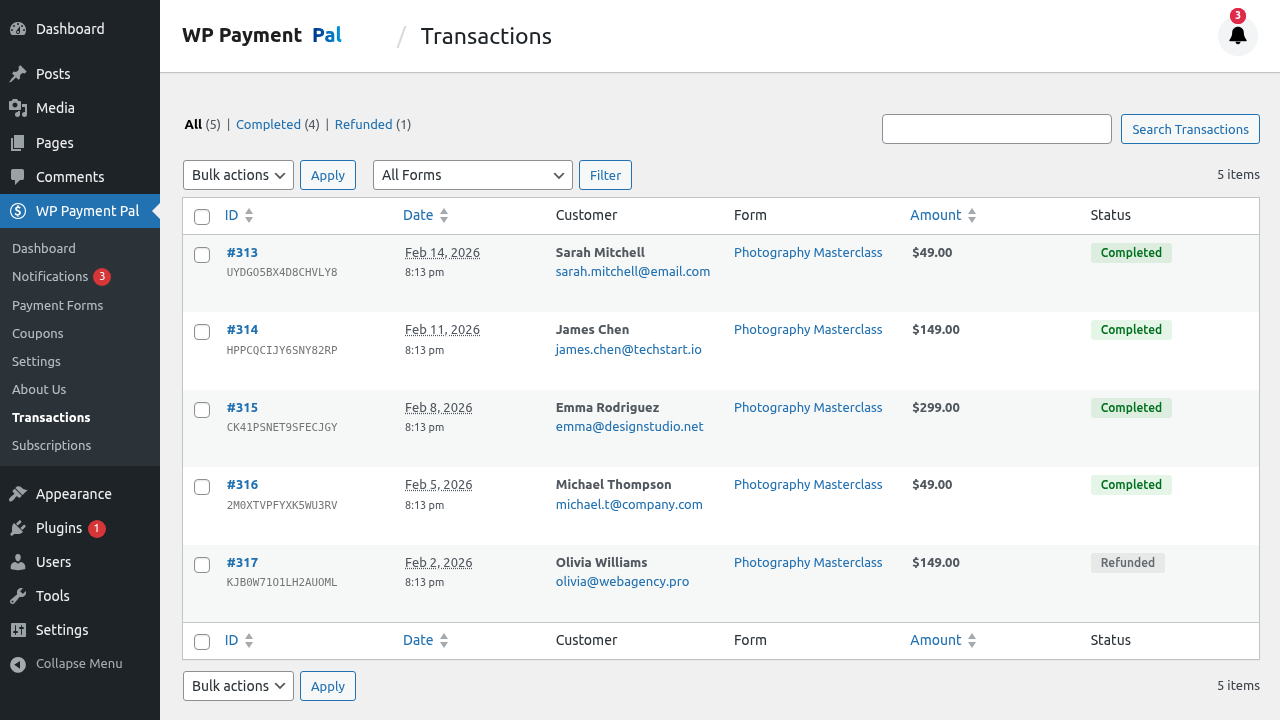Tick the checkbox for transaction #313
The image size is (1280, 720).
(202, 254)
